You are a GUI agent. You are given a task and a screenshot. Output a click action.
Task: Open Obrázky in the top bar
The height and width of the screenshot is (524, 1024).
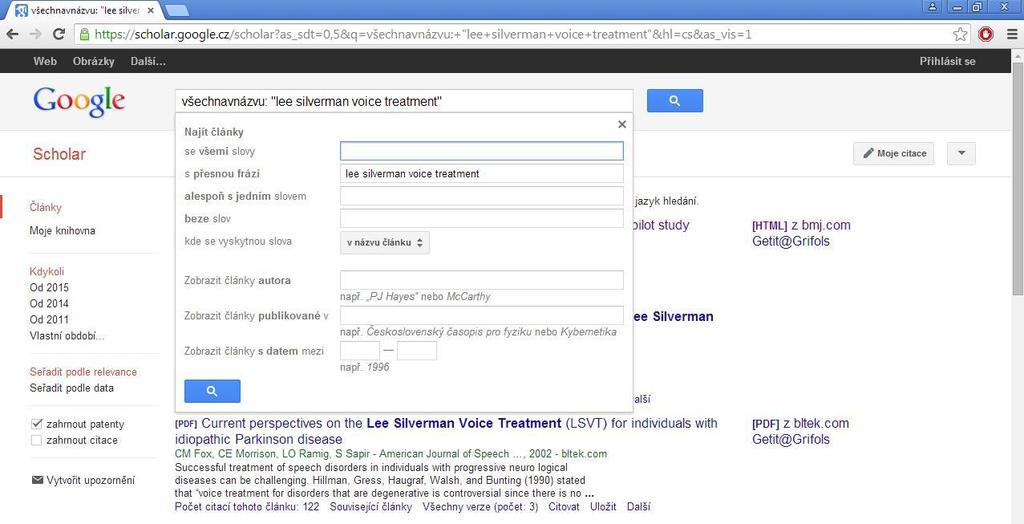tap(93, 61)
